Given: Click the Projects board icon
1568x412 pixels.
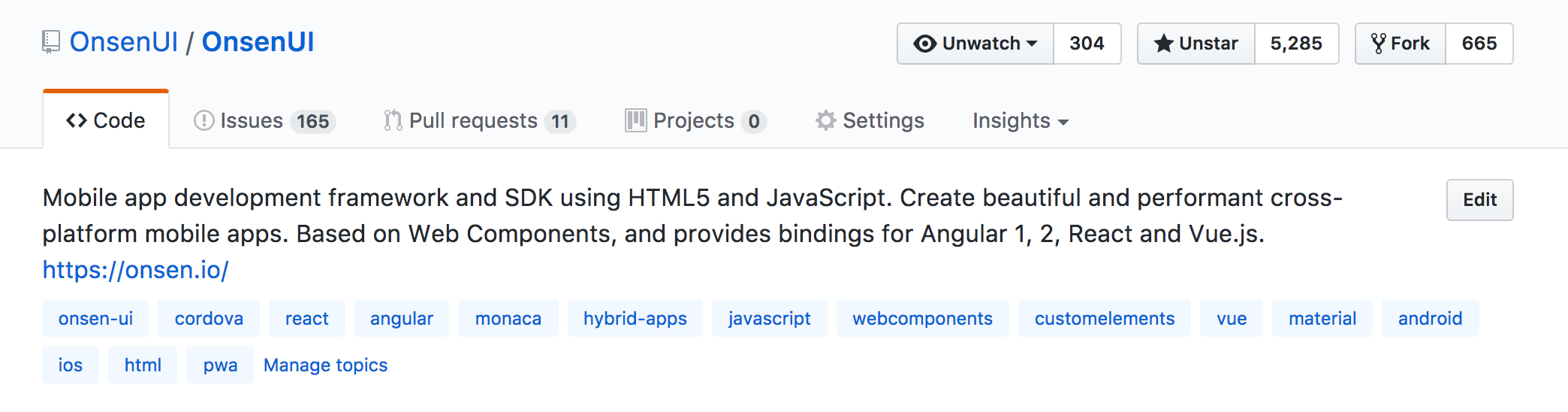Looking at the screenshot, I should [635, 120].
